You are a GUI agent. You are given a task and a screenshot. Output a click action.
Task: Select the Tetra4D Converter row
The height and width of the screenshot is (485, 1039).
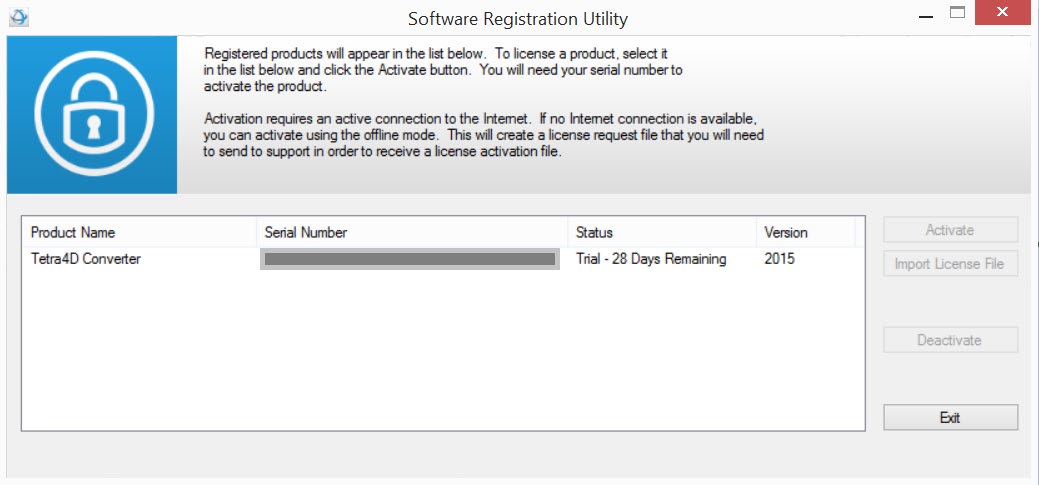pos(443,259)
